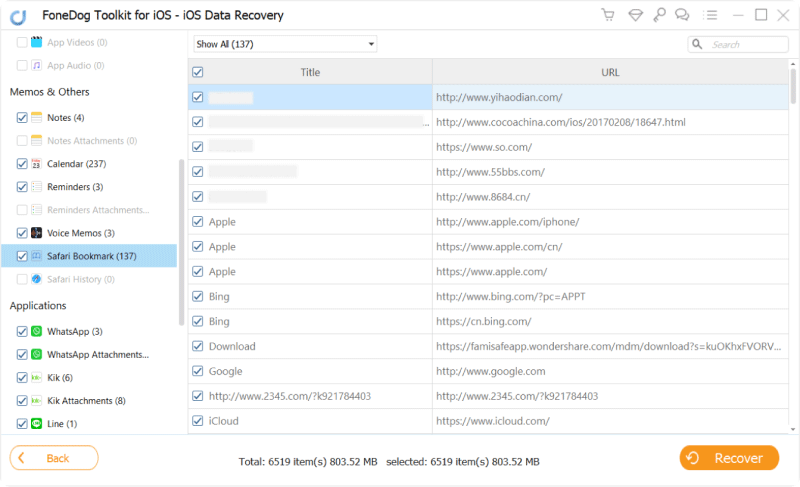Select the http://www.google.com URL cell

610,371
